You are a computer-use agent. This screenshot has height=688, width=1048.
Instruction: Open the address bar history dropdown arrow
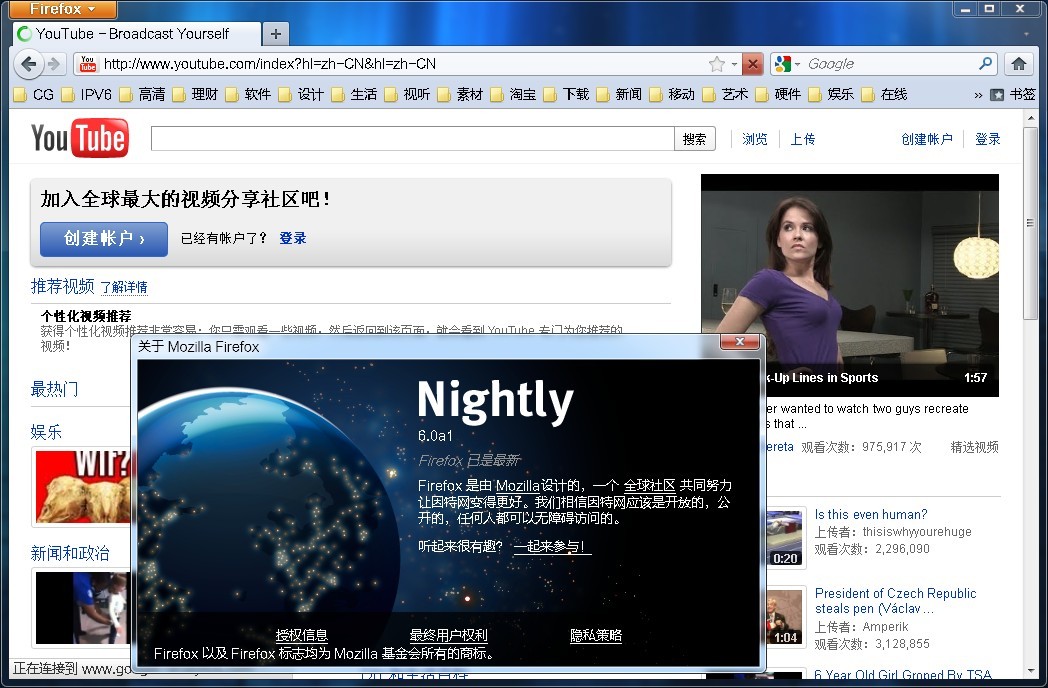tap(734, 64)
